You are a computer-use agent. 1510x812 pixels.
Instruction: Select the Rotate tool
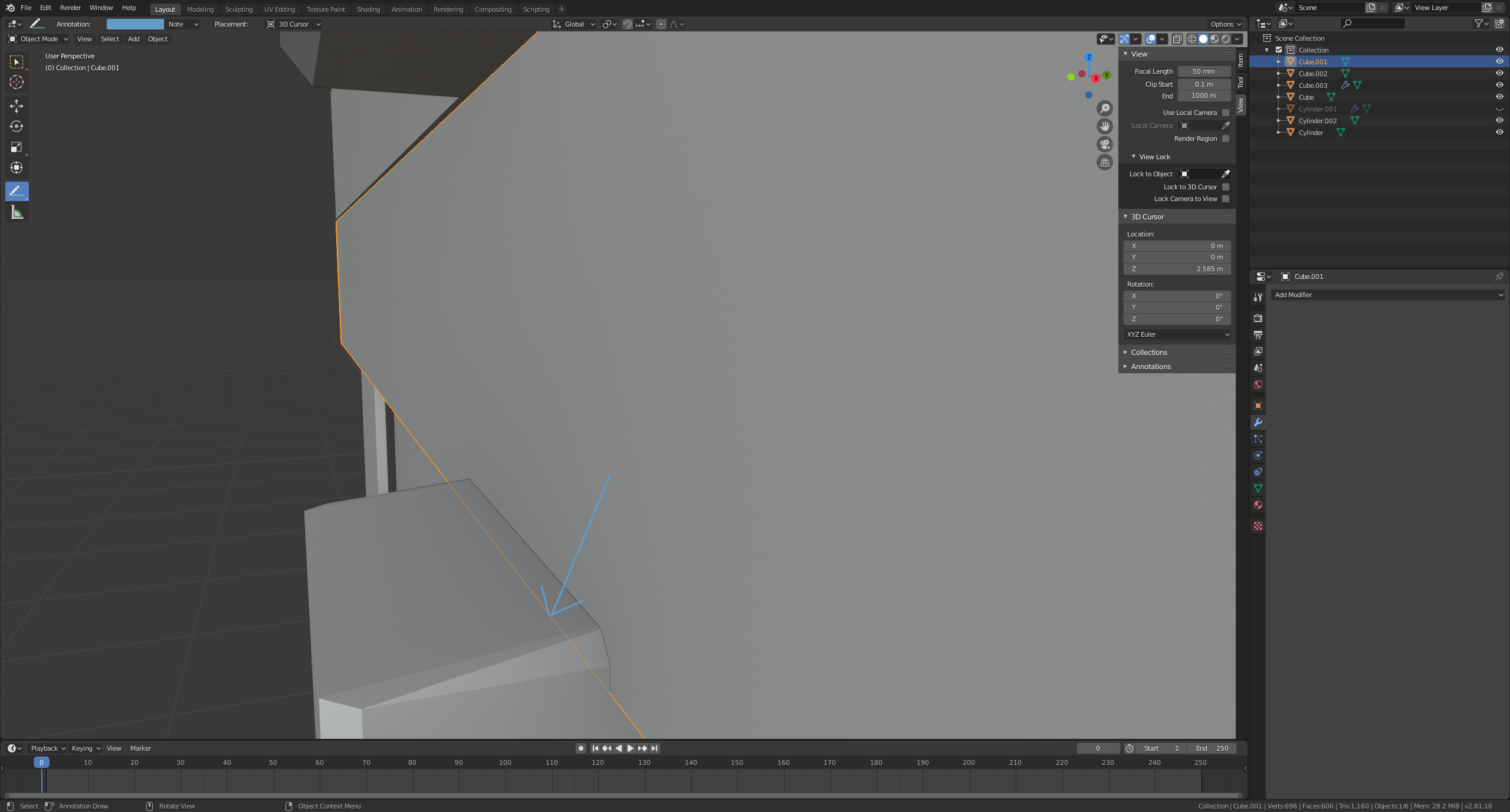[x=17, y=127]
